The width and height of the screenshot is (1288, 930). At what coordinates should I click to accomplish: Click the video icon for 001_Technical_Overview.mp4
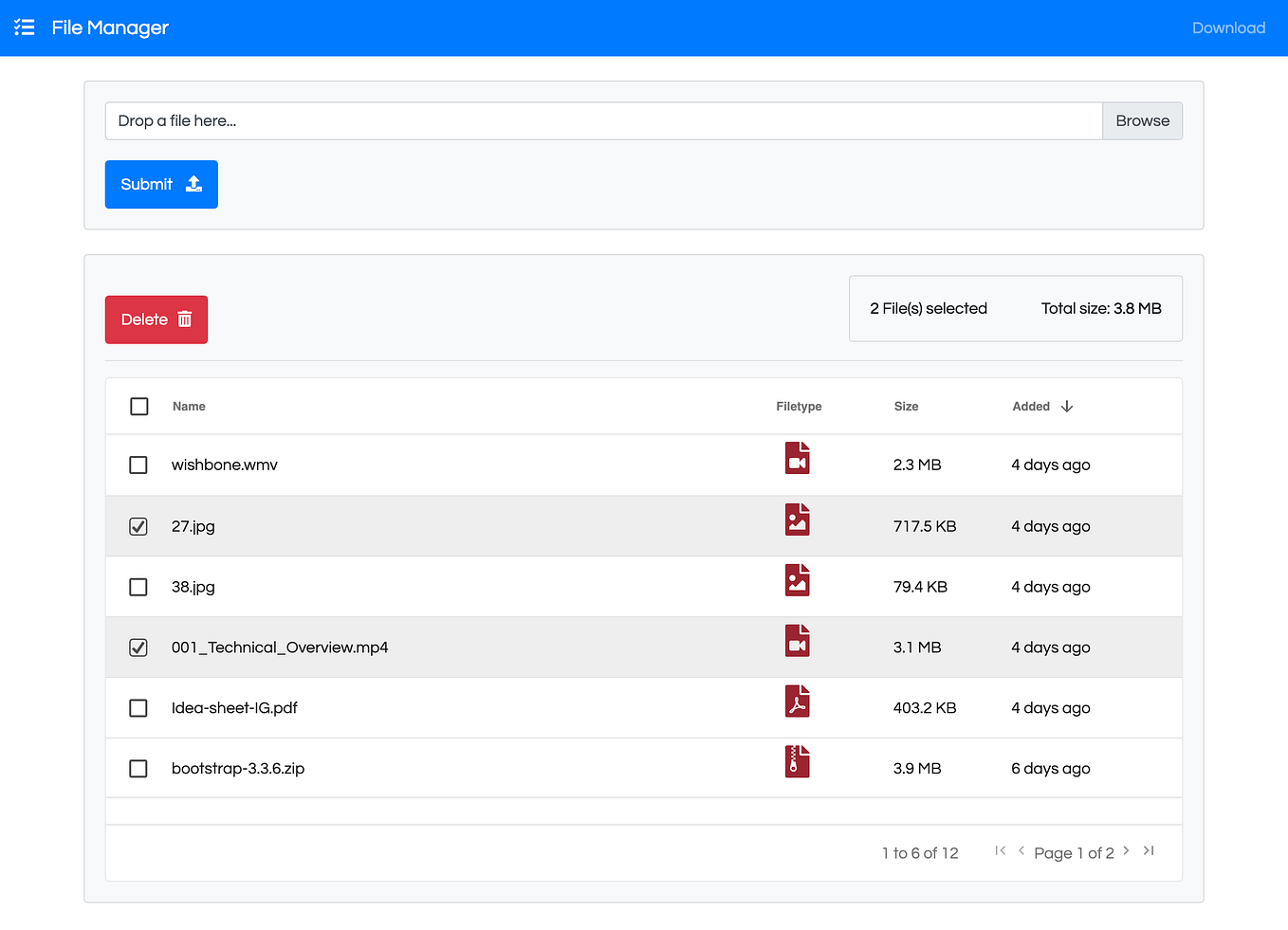click(798, 641)
